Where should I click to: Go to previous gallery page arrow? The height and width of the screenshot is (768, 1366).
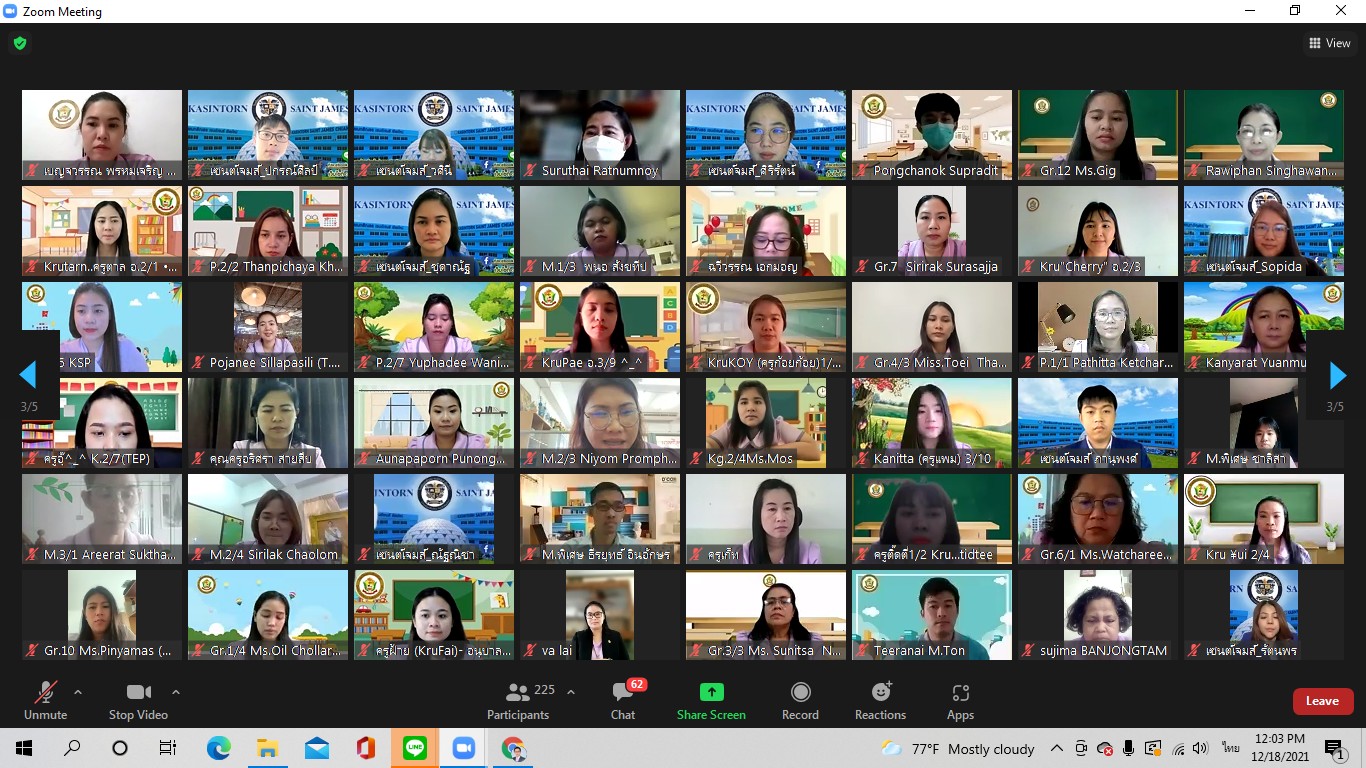pos(28,375)
